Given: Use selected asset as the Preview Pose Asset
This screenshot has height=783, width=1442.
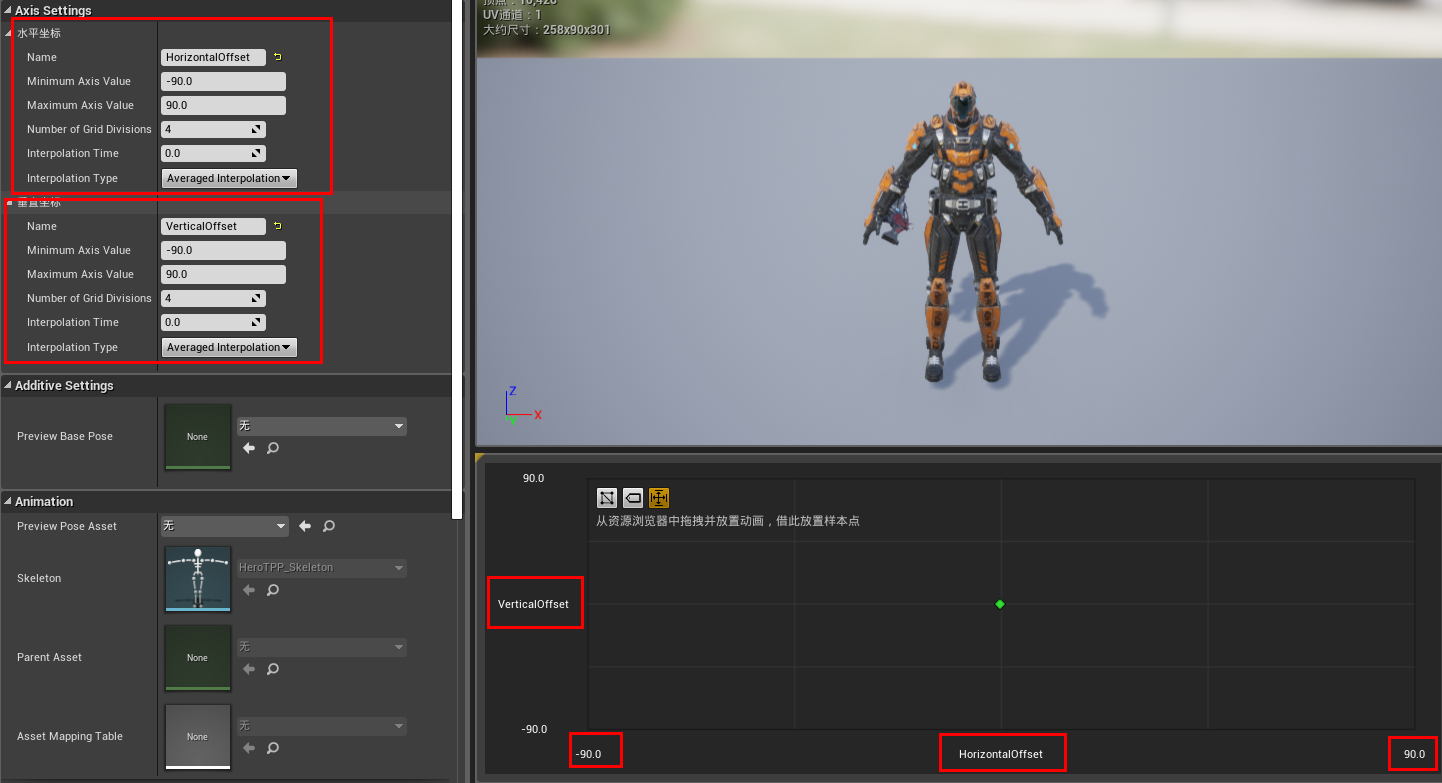Looking at the screenshot, I should click(305, 526).
